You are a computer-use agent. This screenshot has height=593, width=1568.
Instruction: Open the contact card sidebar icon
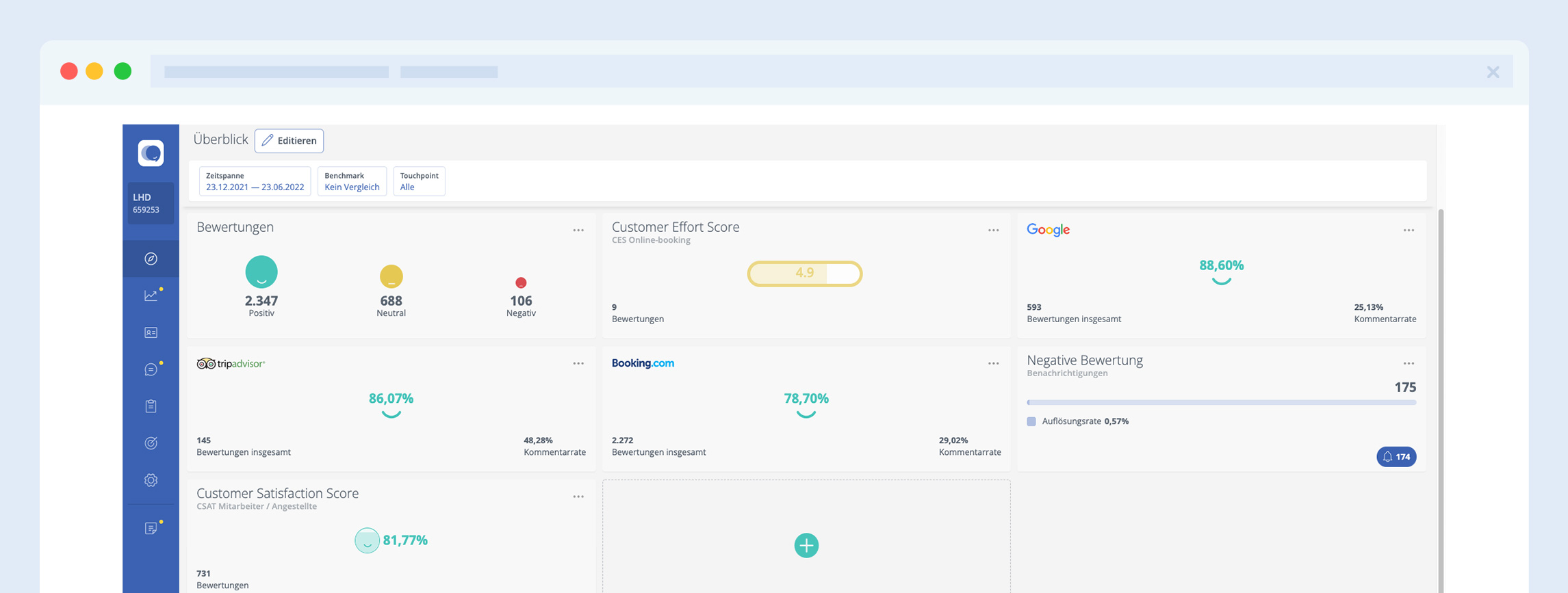tap(151, 332)
